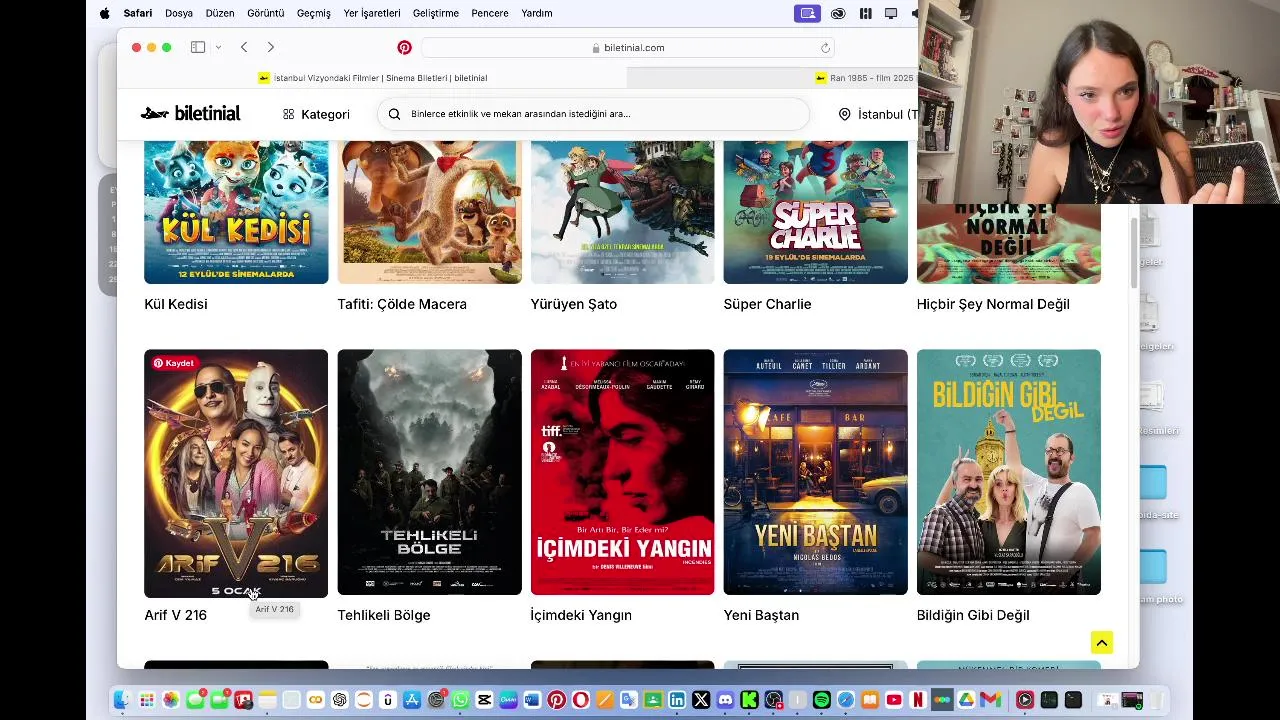Open the Arif V 216 poster
The width and height of the screenshot is (1280, 720).
[236, 473]
